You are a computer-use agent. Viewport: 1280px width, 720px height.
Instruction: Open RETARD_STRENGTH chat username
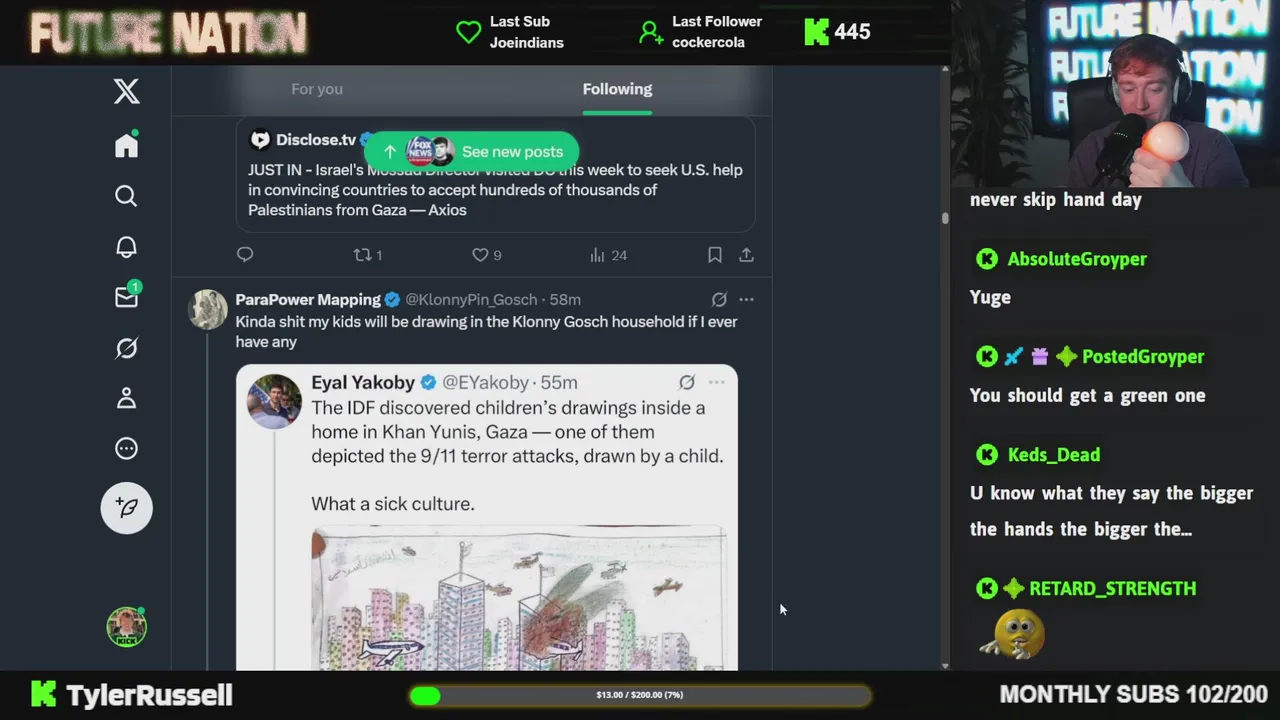1112,588
